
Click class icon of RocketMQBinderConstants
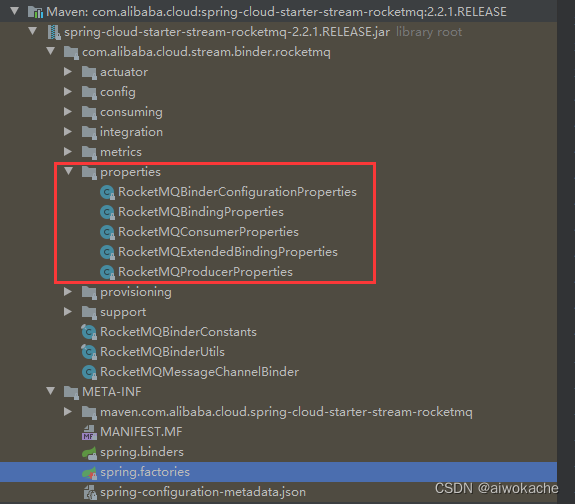pos(89,332)
